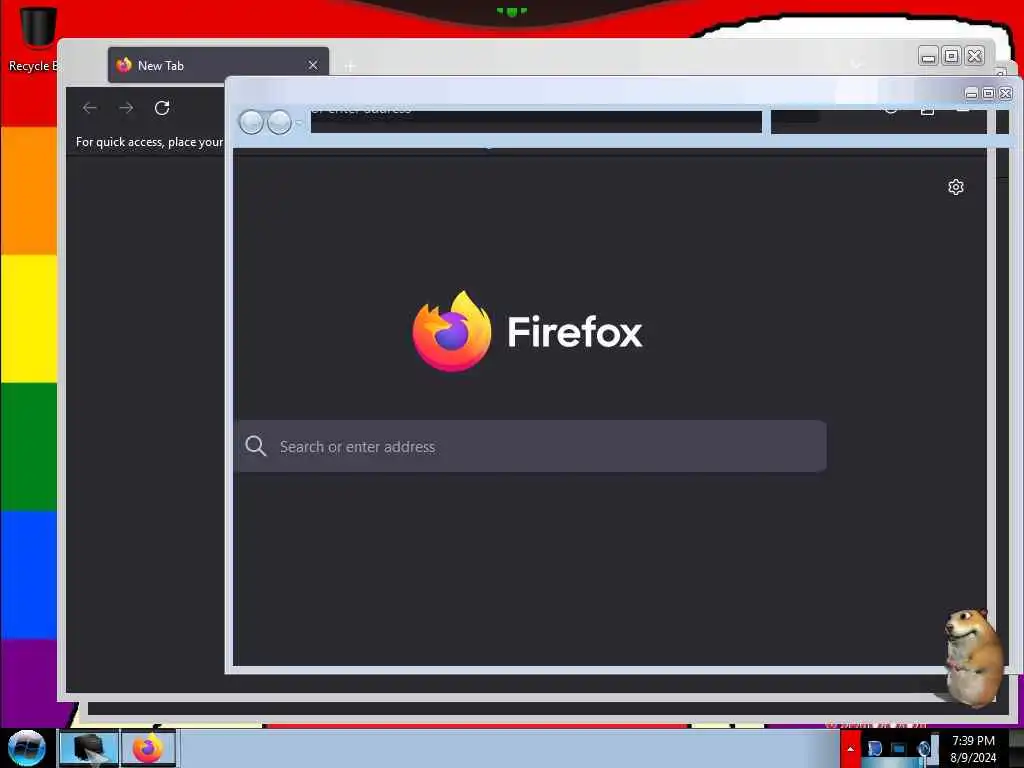
Task: Show hidden system tray icons arrow
Action: tap(850, 749)
